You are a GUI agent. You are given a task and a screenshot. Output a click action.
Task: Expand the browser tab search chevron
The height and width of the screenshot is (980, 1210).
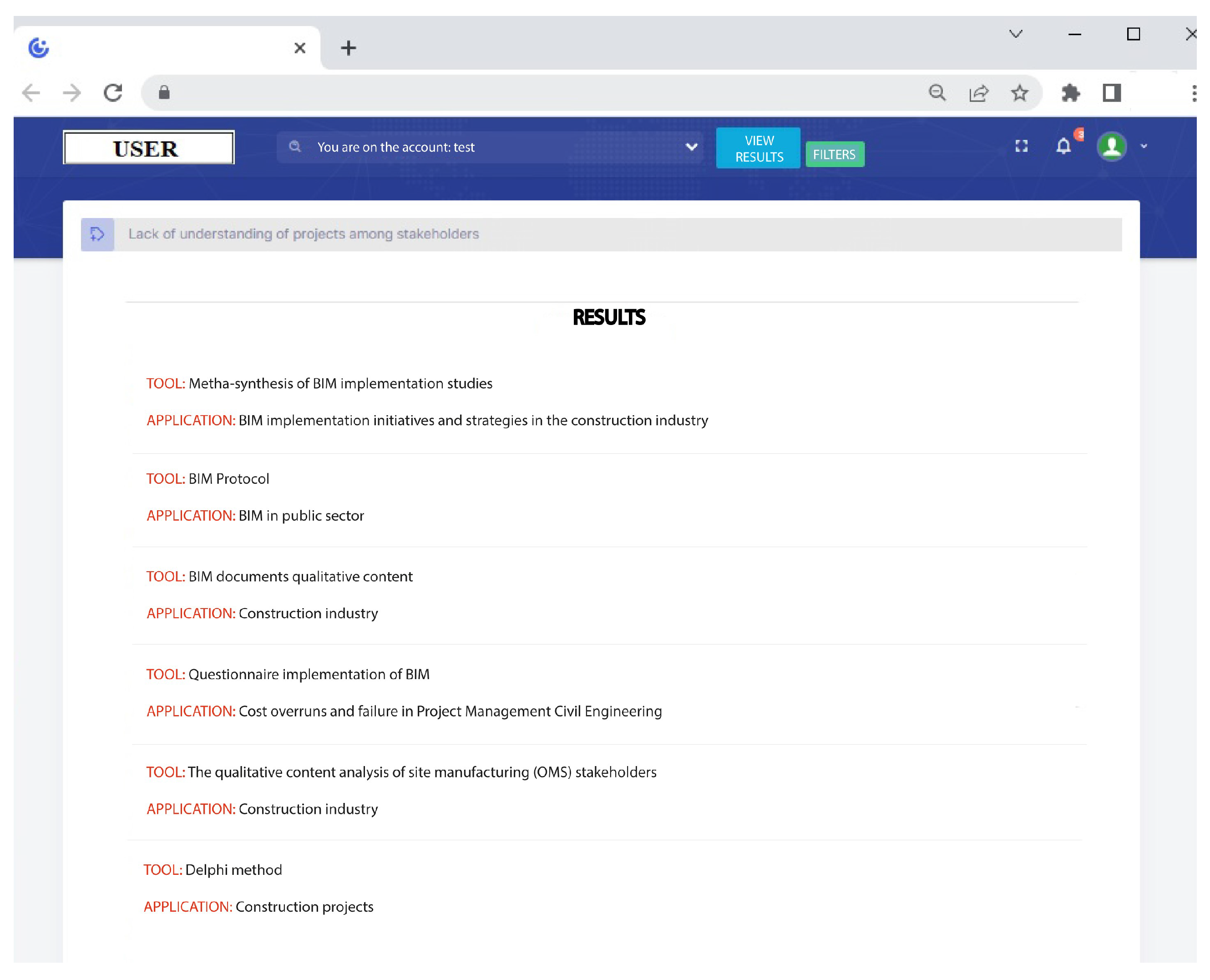click(1015, 34)
